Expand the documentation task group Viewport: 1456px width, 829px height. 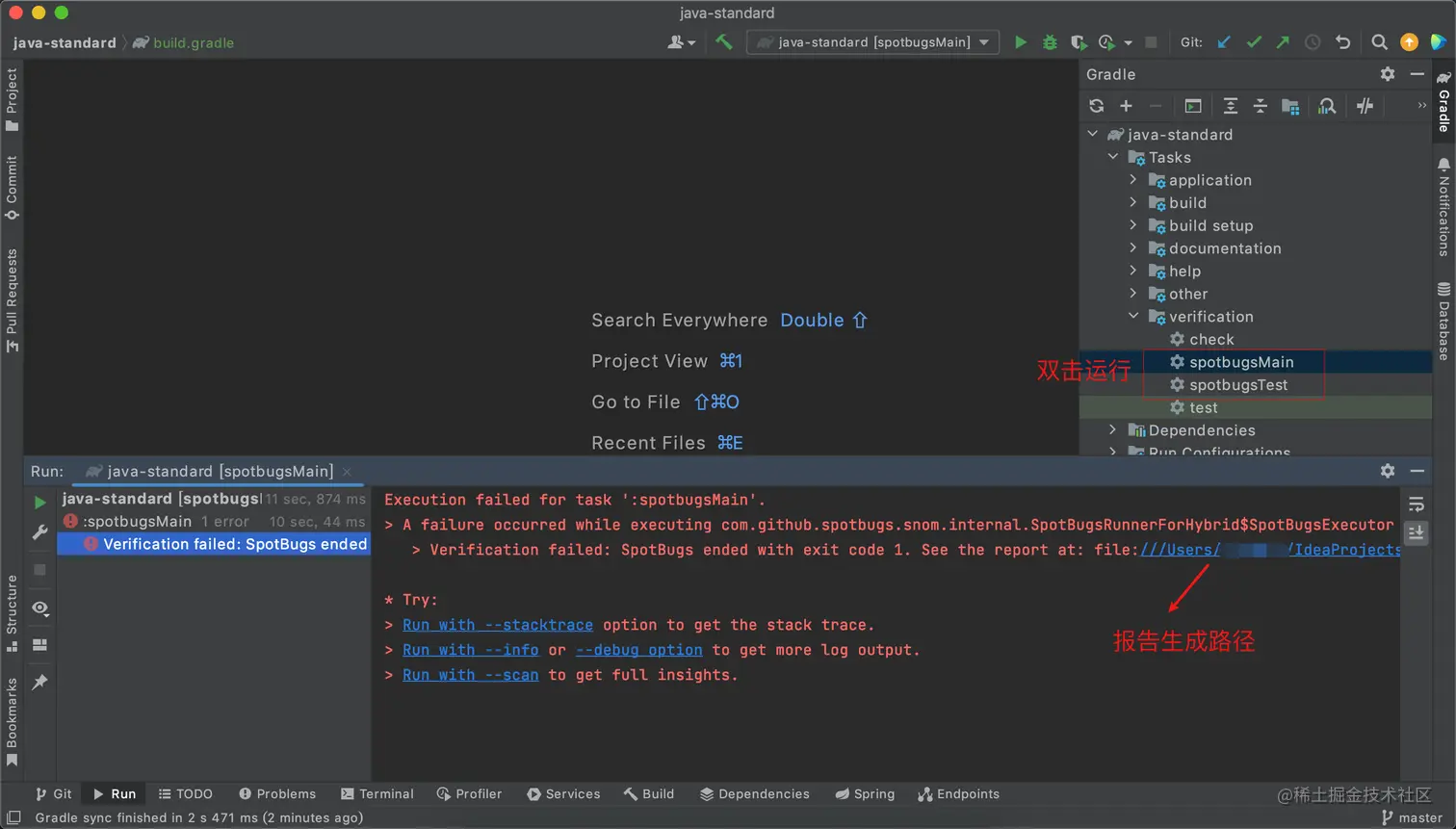[x=1132, y=247]
